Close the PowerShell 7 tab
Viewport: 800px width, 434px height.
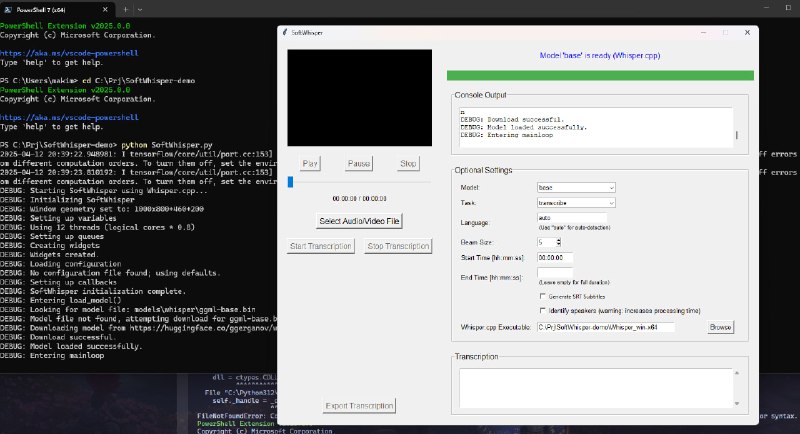[105, 8]
